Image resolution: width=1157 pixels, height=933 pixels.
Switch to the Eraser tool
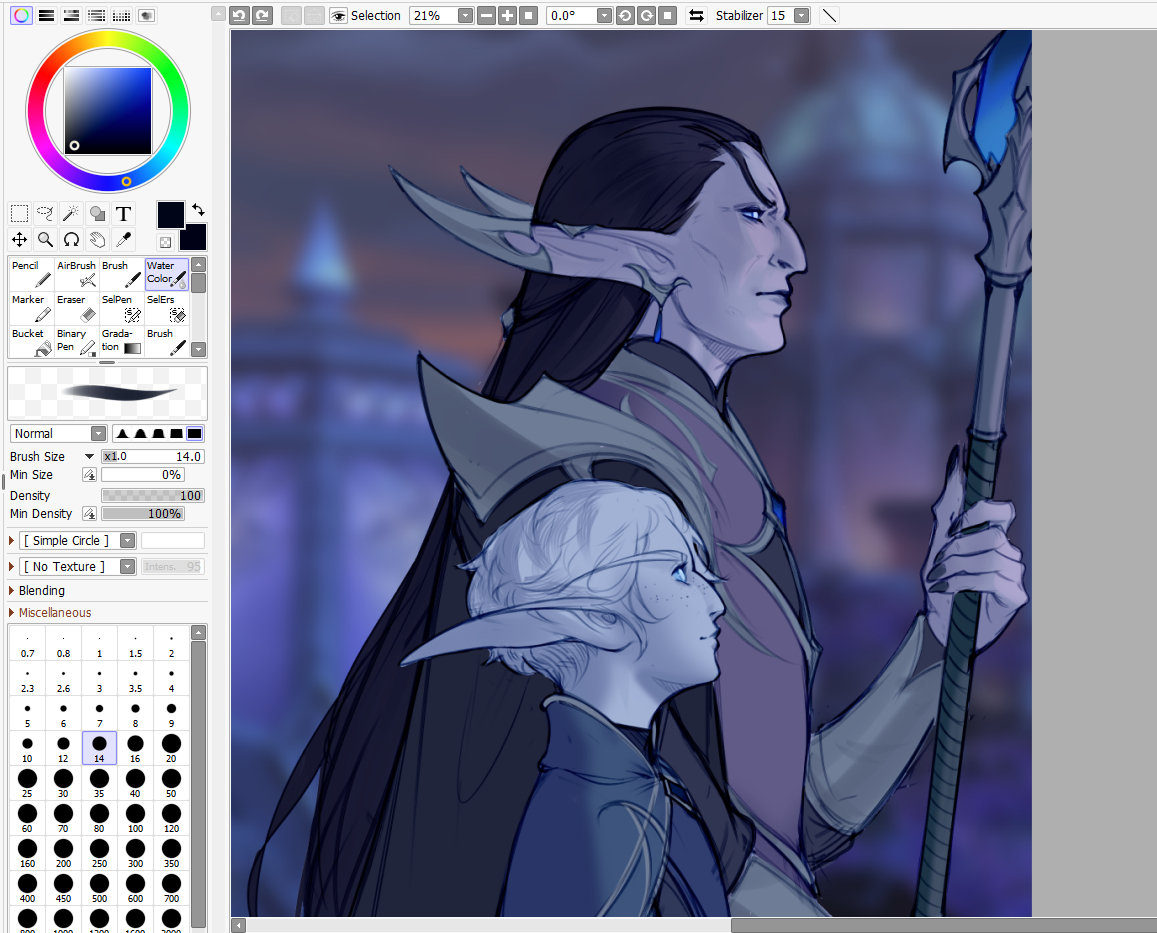[77, 307]
